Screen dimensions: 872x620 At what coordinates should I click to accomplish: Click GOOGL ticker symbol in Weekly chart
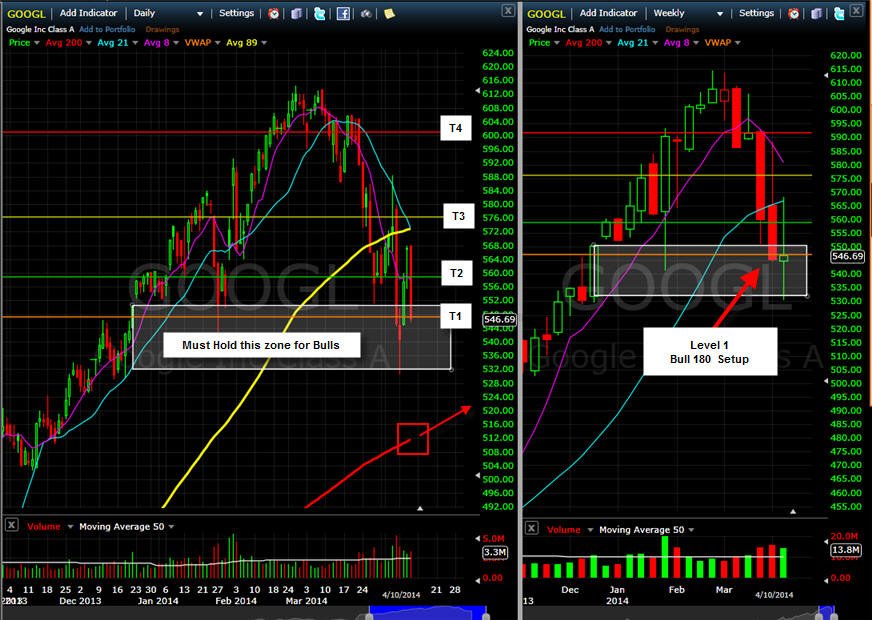[546, 14]
